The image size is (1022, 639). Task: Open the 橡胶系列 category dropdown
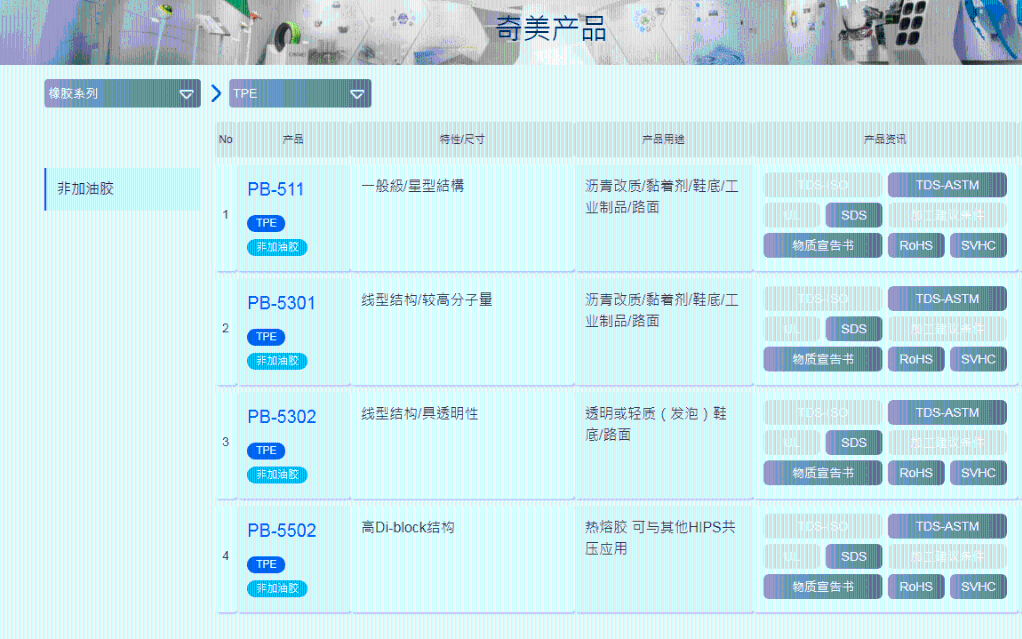click(x=123, y=93)
